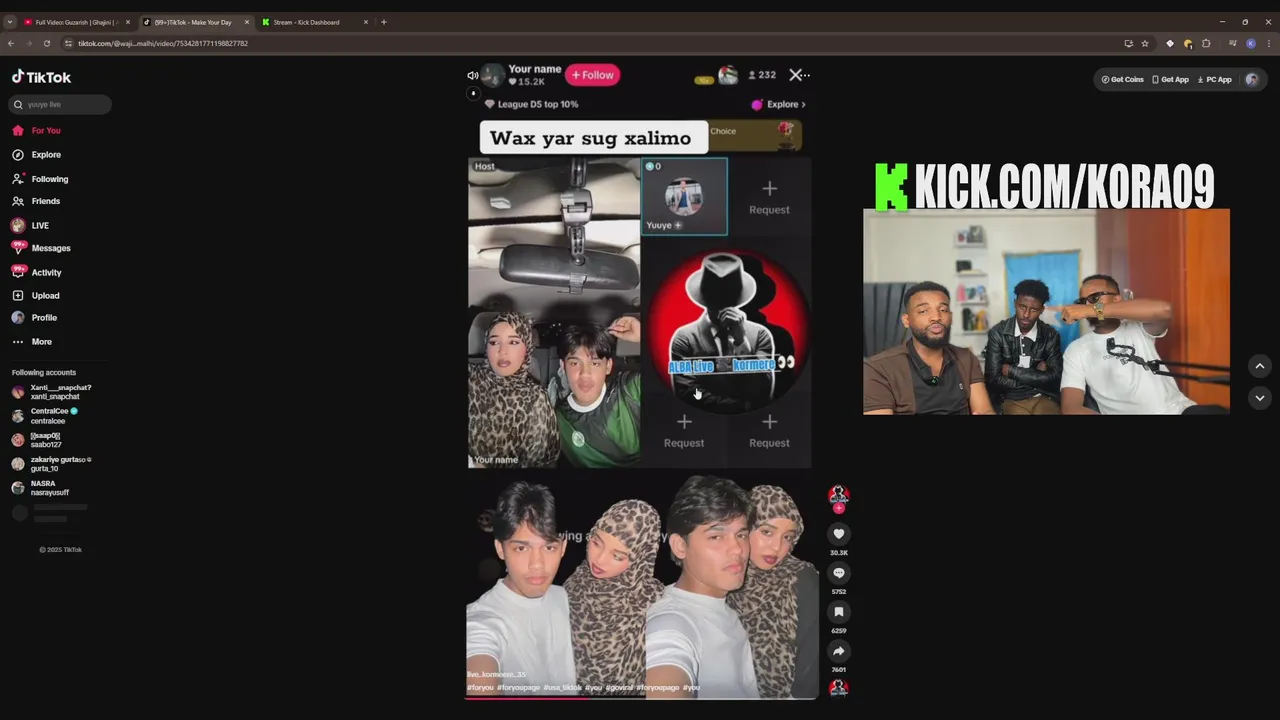The height and width of the screenshot is (720, 1280).
Task: Open the sound disc icon under share
Action: [839, 687]
